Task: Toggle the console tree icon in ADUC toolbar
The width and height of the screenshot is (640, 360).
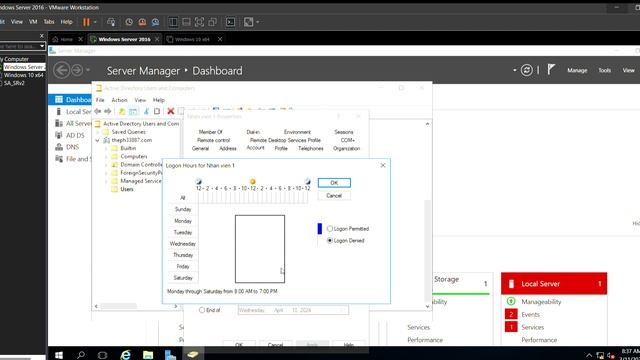Action: pos(133,111)
